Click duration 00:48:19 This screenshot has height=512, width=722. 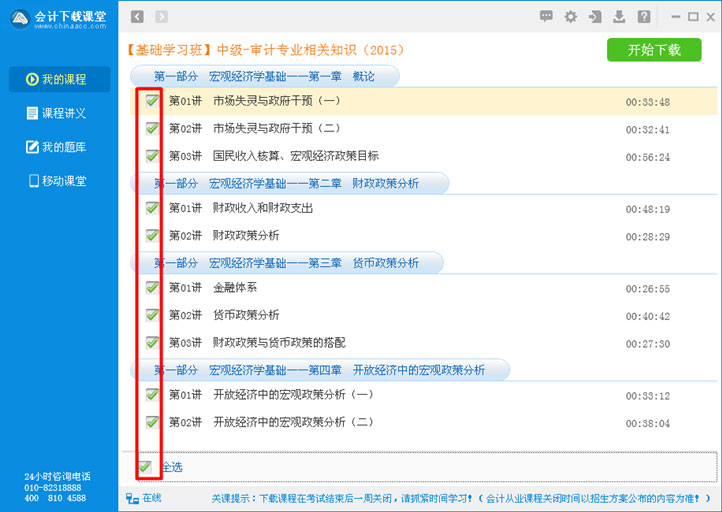coord(647,209)
